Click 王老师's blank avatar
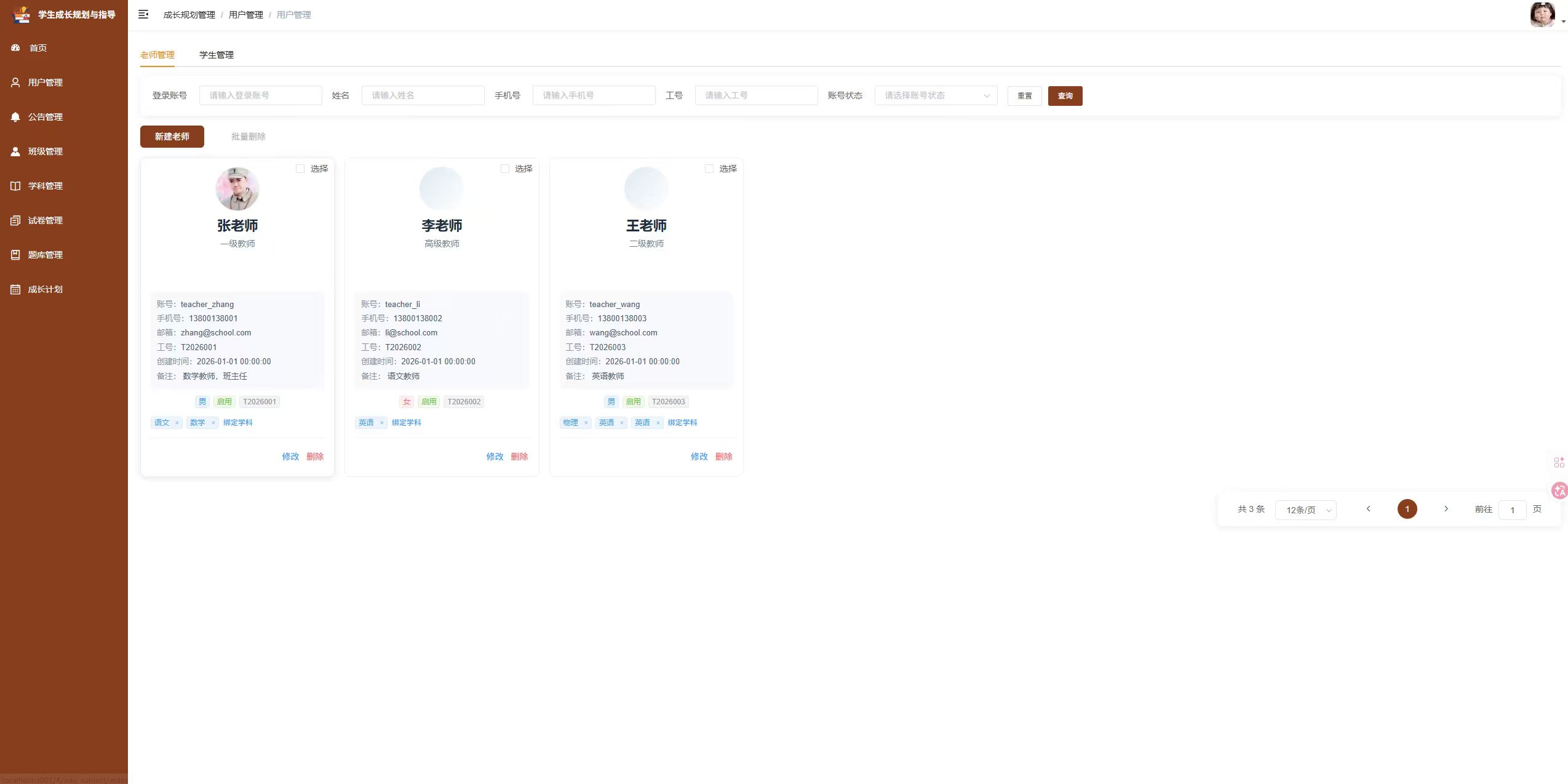 coord(647,189)
